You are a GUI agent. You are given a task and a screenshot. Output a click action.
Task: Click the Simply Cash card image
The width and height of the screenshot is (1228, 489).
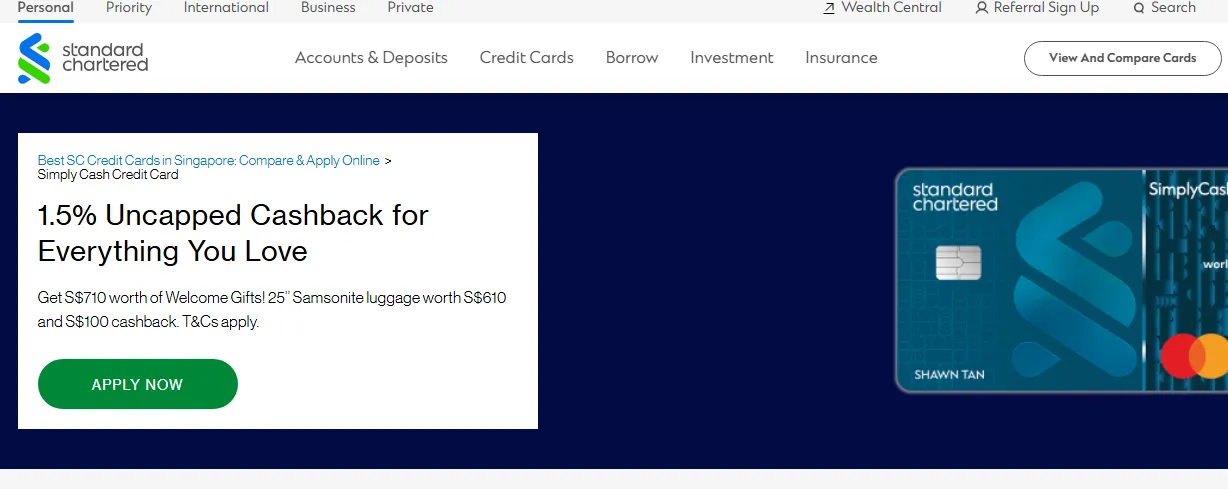tap(1061, 280)
